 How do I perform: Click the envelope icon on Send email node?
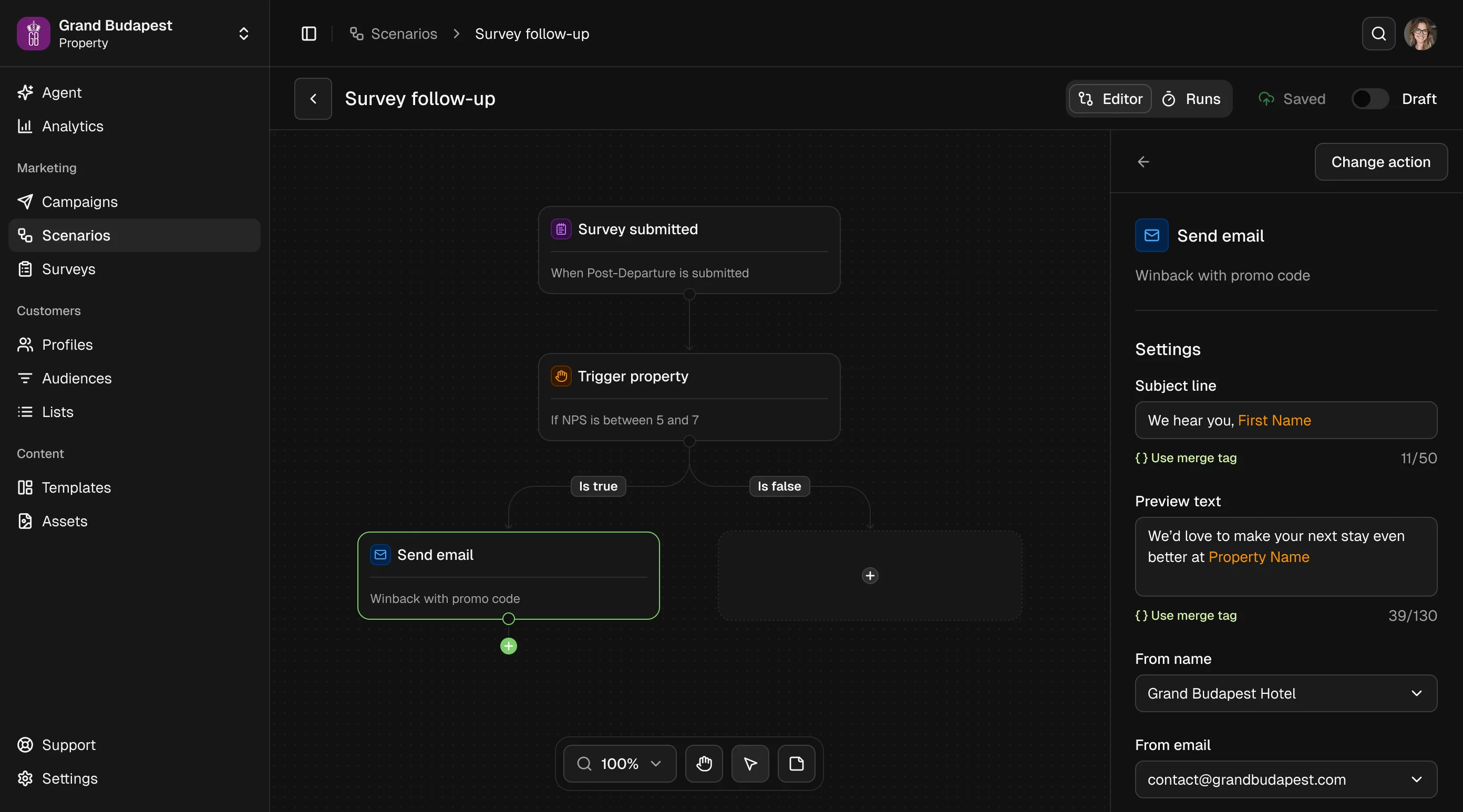[380, 555]
